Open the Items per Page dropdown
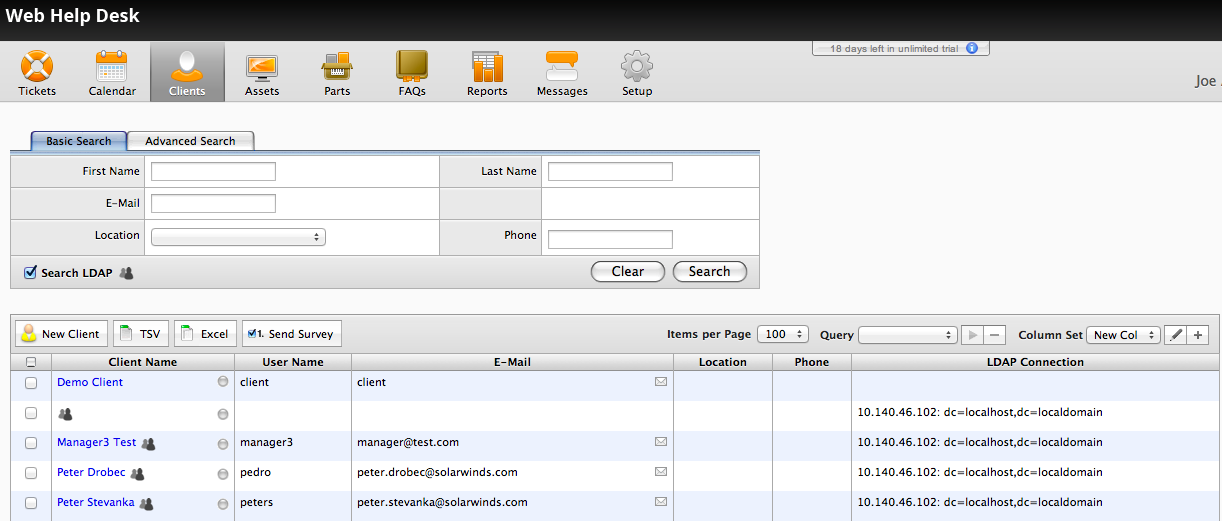 click(x=783, y=335)
